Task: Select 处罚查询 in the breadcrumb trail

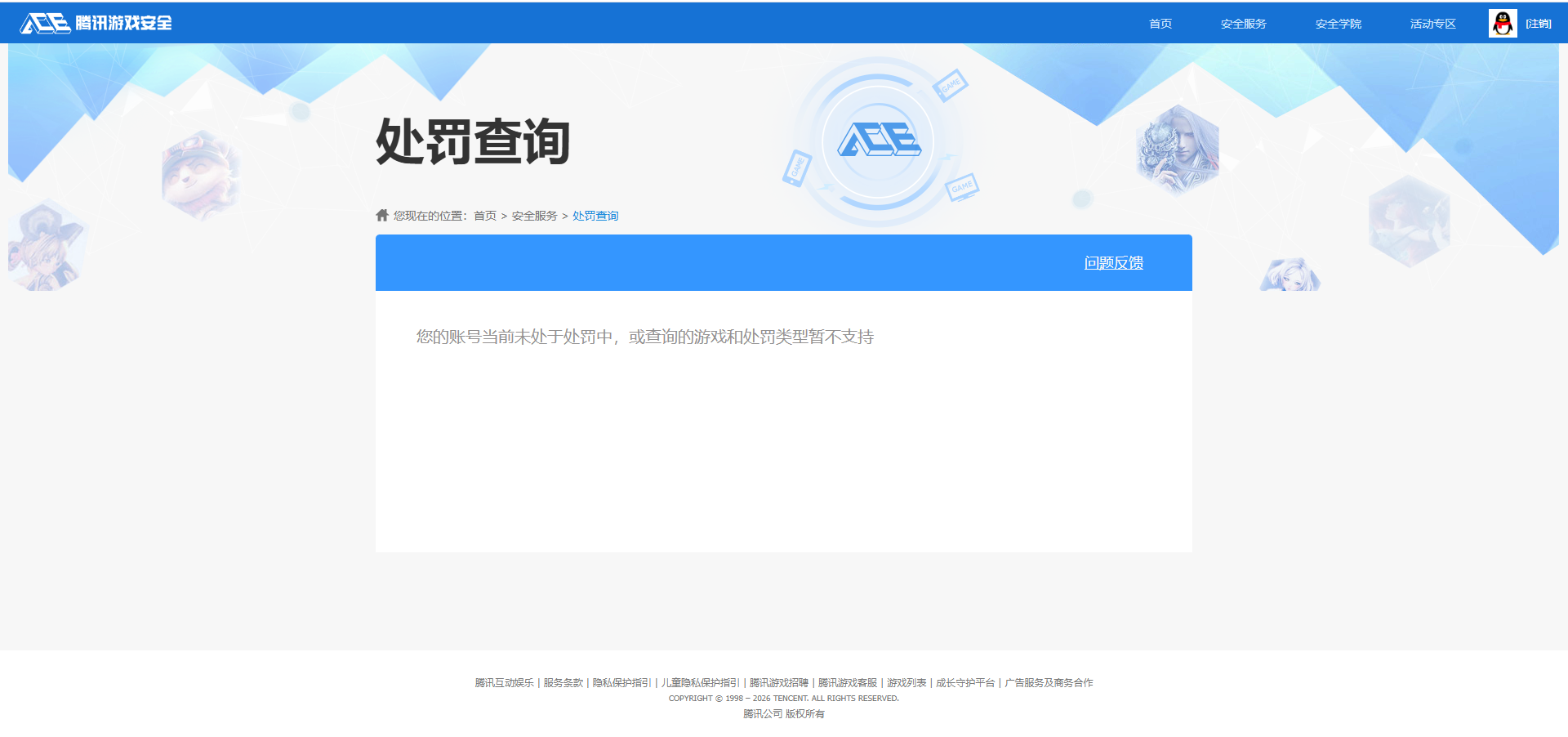Action: (595, 215)
